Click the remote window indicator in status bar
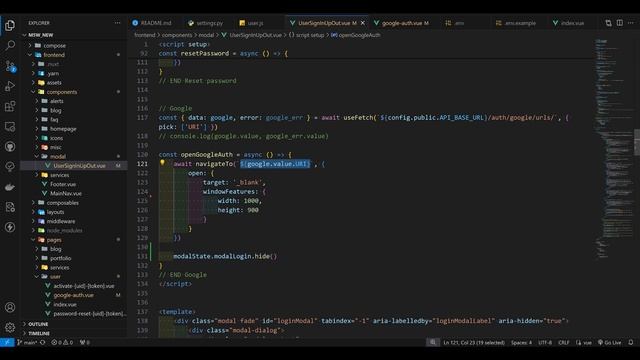 point(7,342)
